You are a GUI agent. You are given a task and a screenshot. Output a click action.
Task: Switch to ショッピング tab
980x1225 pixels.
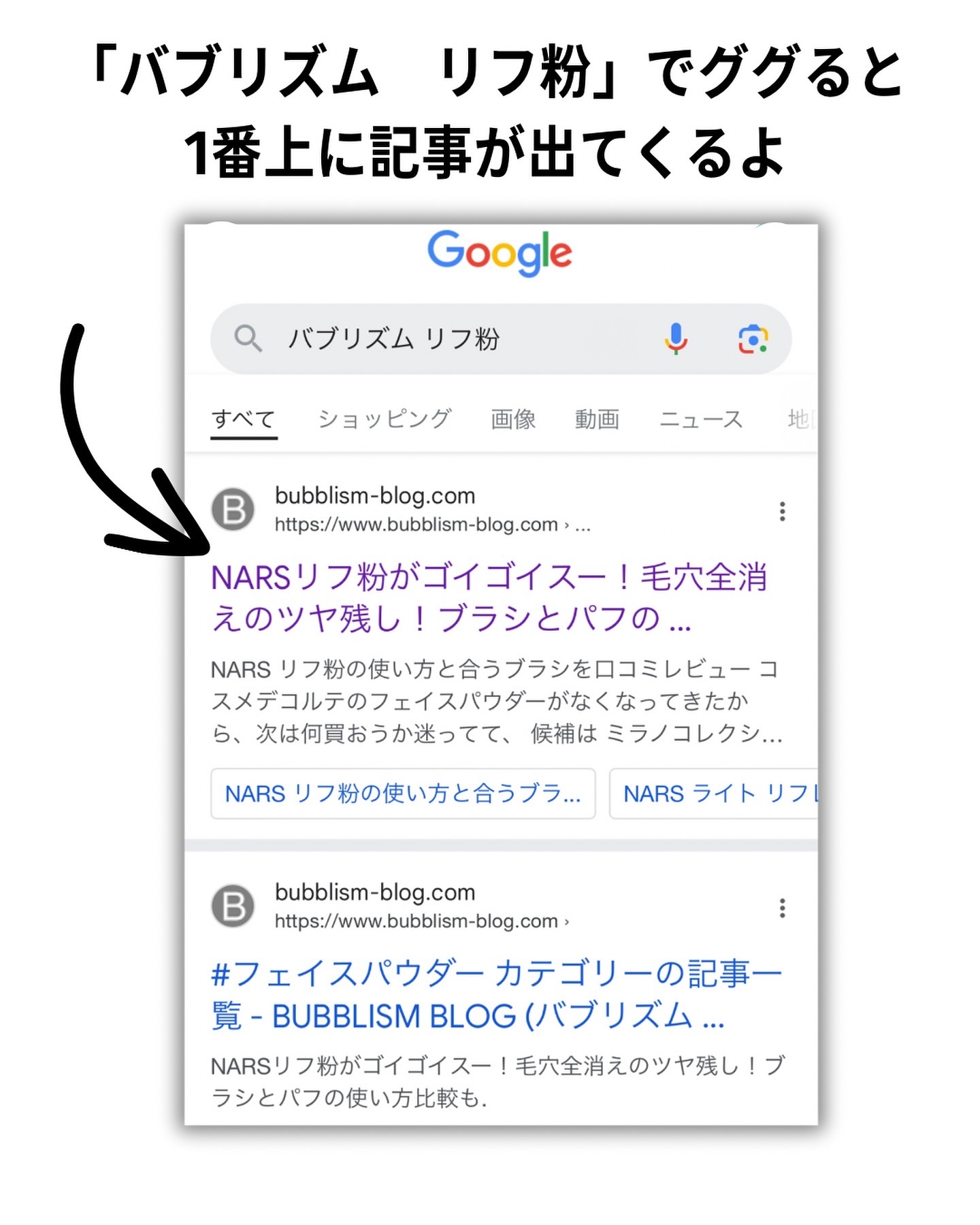(385, 419)
